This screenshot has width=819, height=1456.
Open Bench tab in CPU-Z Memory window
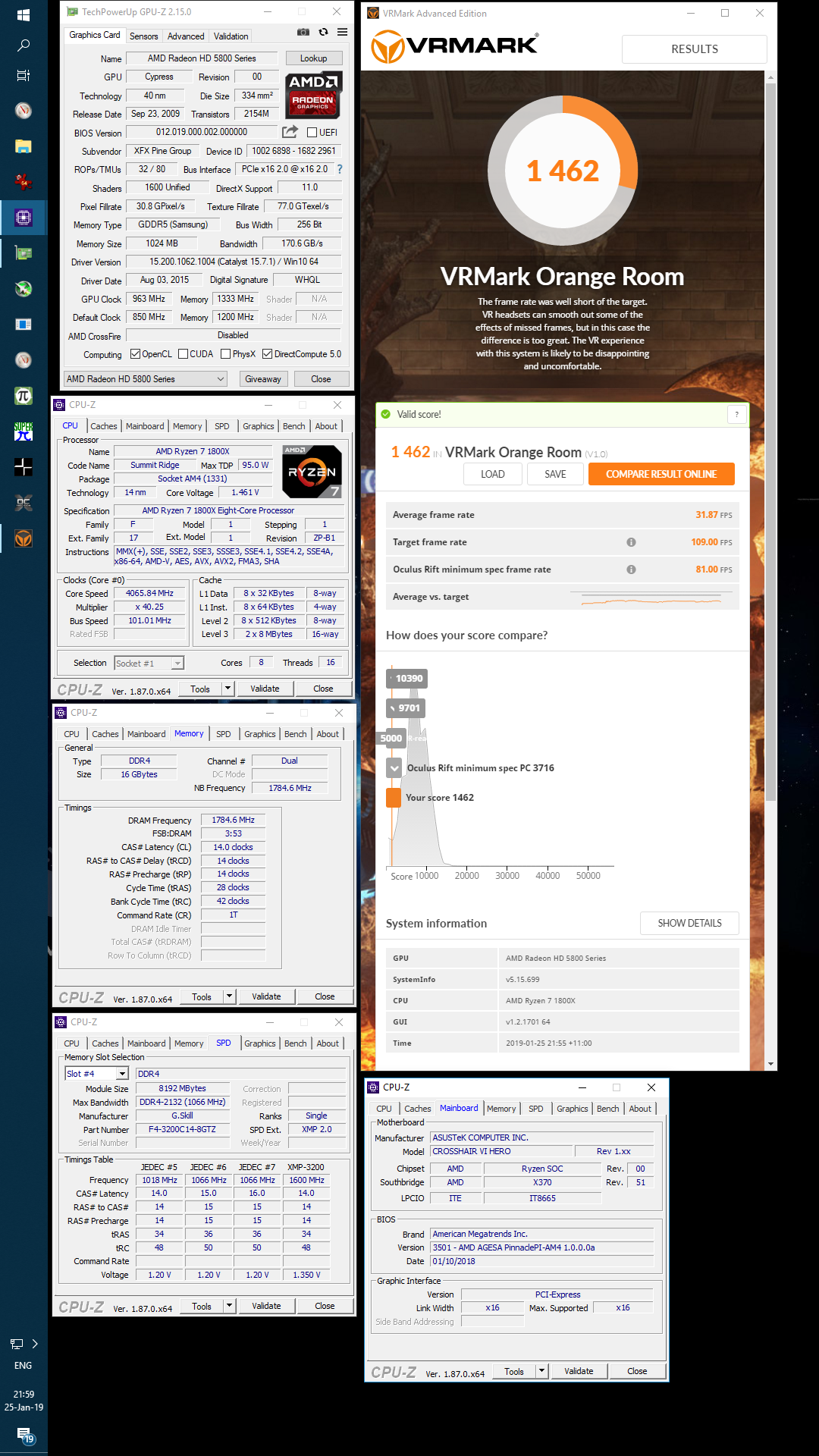296,734
